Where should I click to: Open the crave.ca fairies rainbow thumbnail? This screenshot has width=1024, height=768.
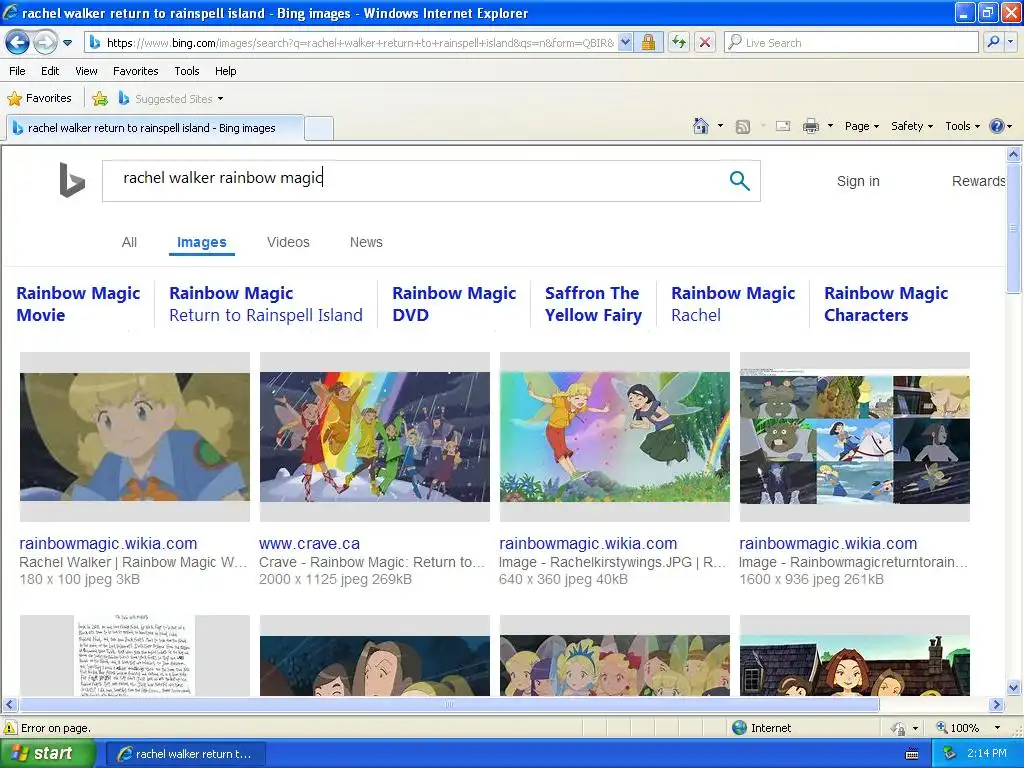pyautogui.click(x=375, y=437)
